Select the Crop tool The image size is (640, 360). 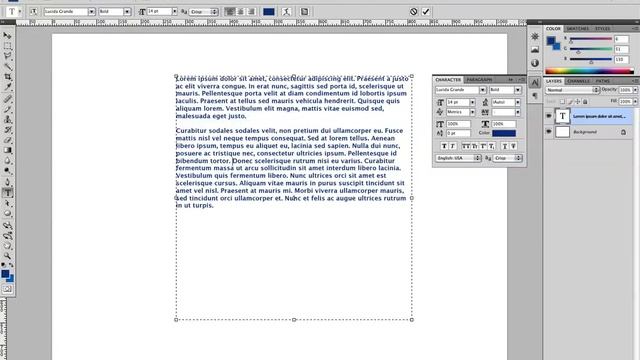click(7, 77)
